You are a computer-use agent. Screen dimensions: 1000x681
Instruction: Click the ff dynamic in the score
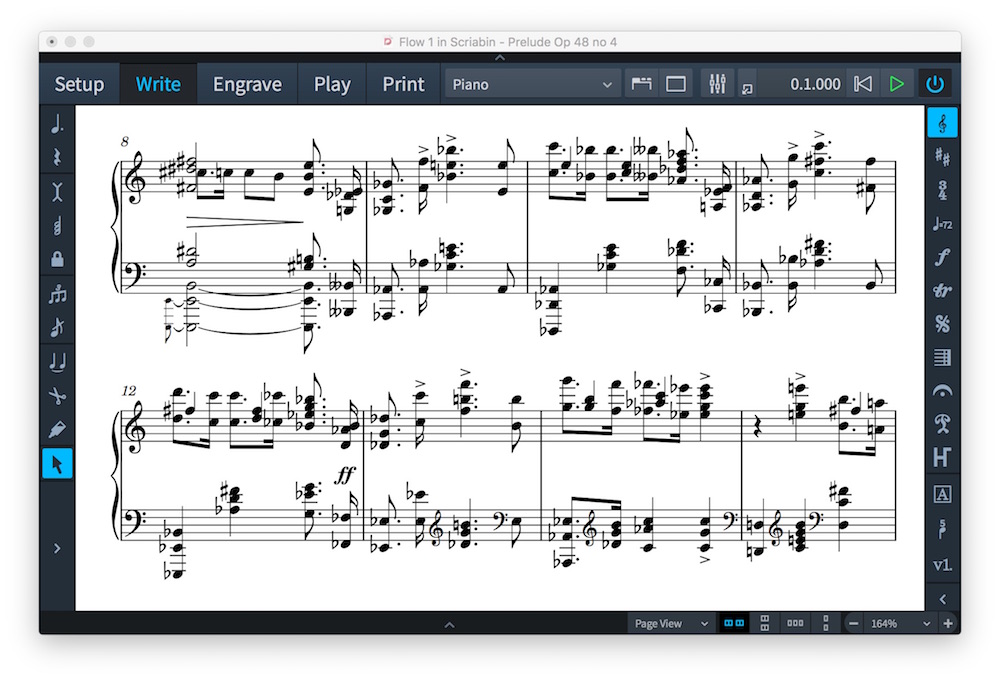pyautogui.click(x=345, y=474)
